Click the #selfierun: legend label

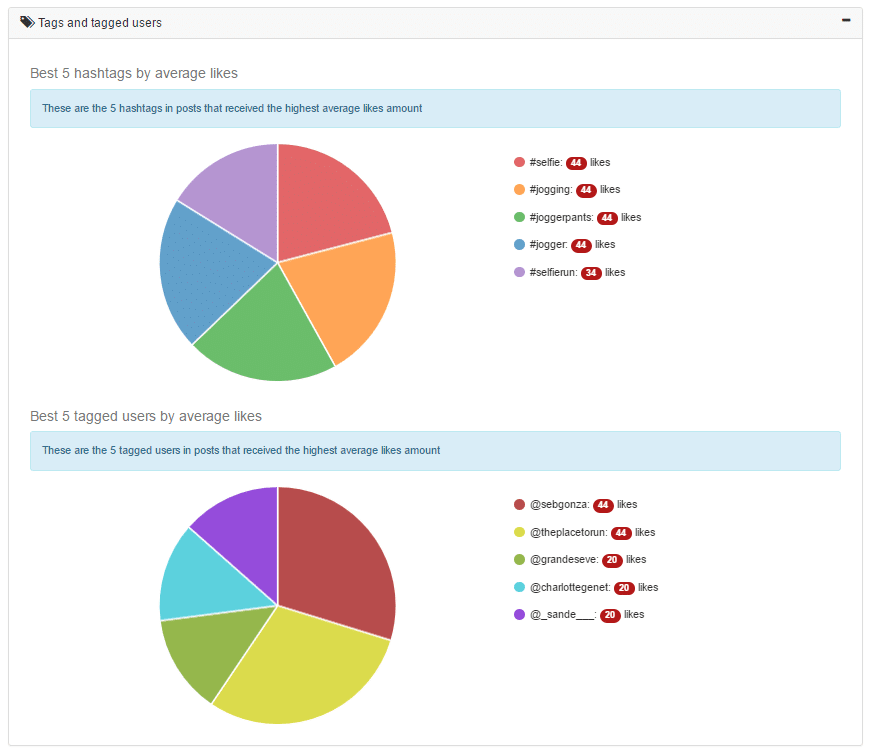click(x=554, y=272)
